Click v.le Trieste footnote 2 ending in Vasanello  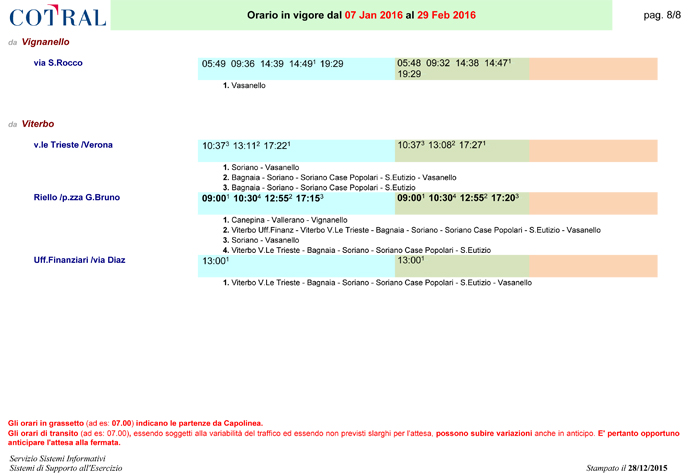click(x=340, y=178)
